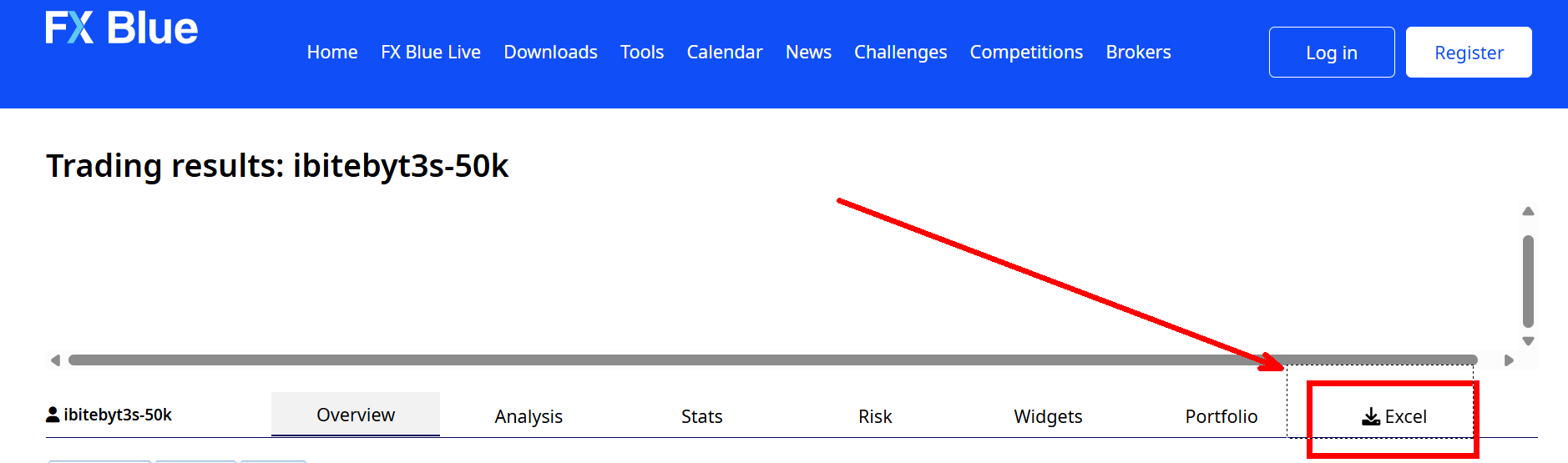This screenshot has width=1568, height=463.
Task: Go to FX Blue Live page
Action: [x=431, y=53]
